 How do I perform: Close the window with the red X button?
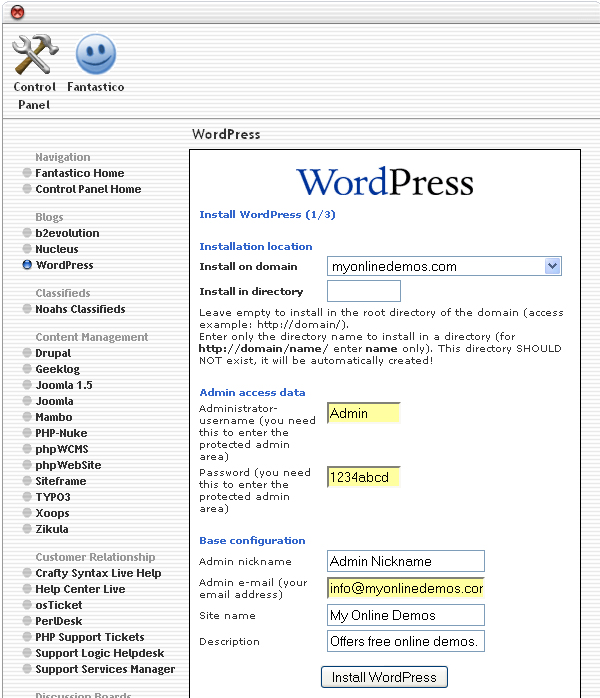[17, 12]
